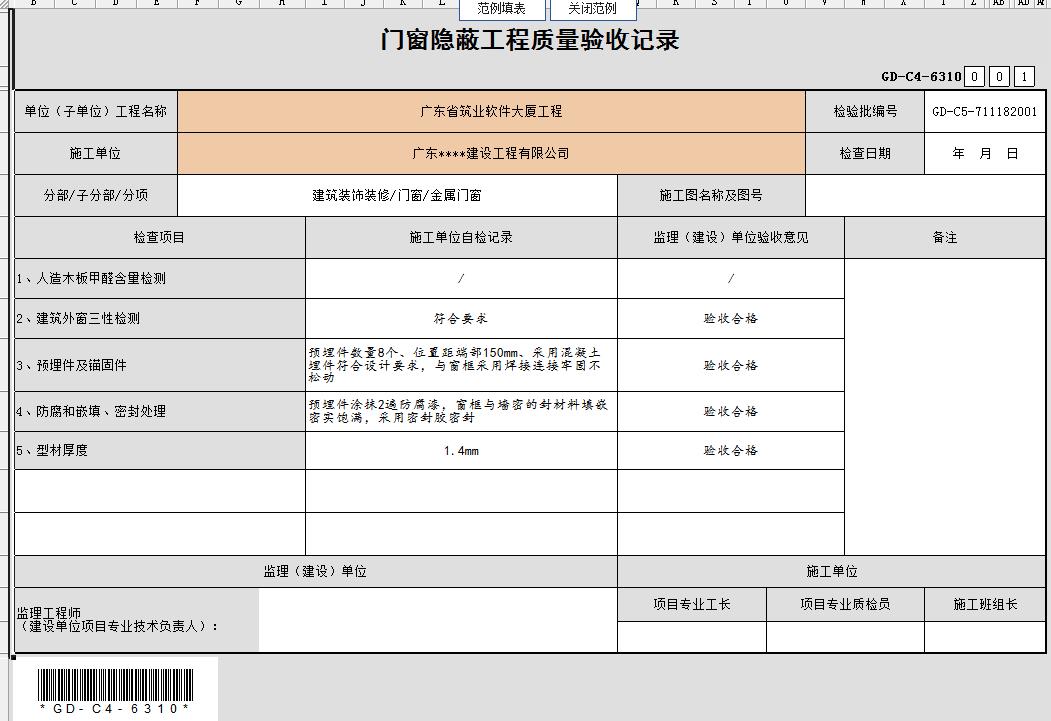This screenshot has width=1051, height=721.
Task: Click the 施工单位 section header at the bottom
Action: tap(832, 572)
